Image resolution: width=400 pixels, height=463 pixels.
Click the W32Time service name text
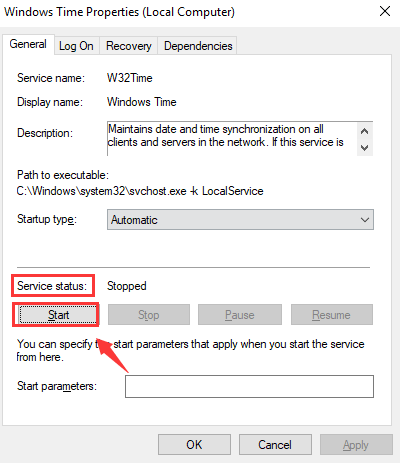130,78
